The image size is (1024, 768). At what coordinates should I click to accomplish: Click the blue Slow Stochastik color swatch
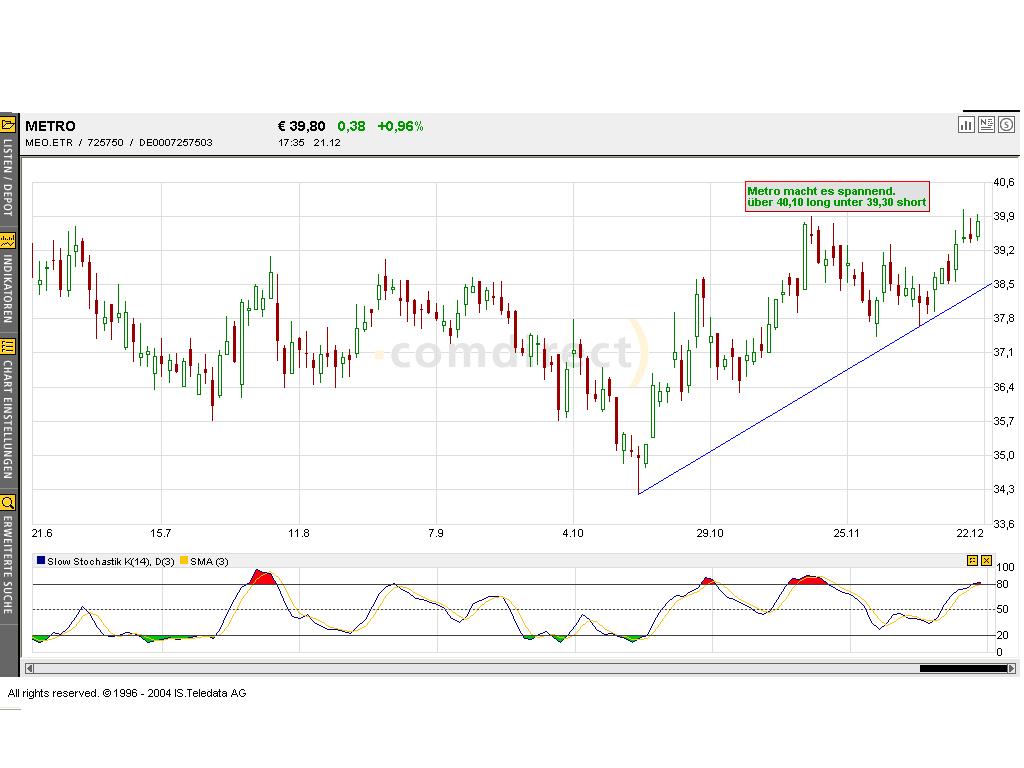tap(41, 560)
